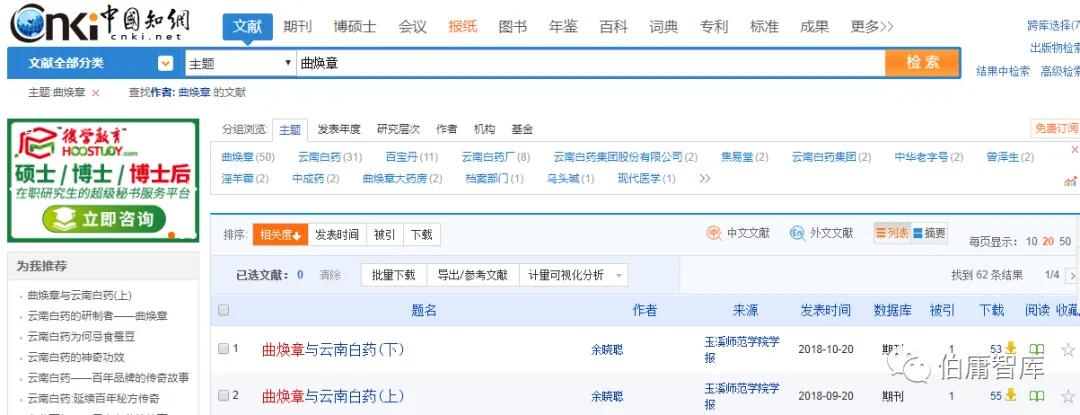Select the 会议 tab
Image resolution: width=1080 pixels, height=415 pixels.
pyautogui.click(x=412, y=27)
